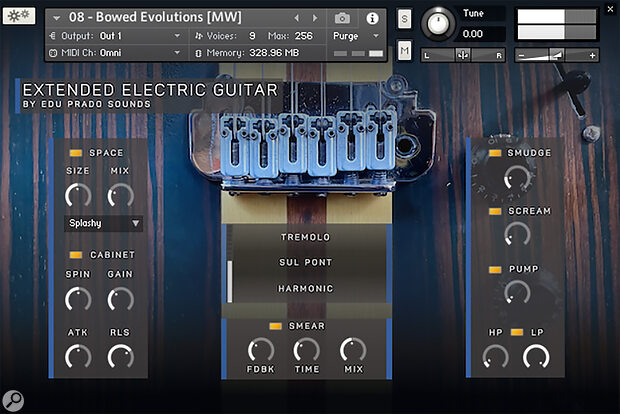This screenshot has width=620, height=414.
Task: Open the info icon in header
Action: [x=372, y=18]
